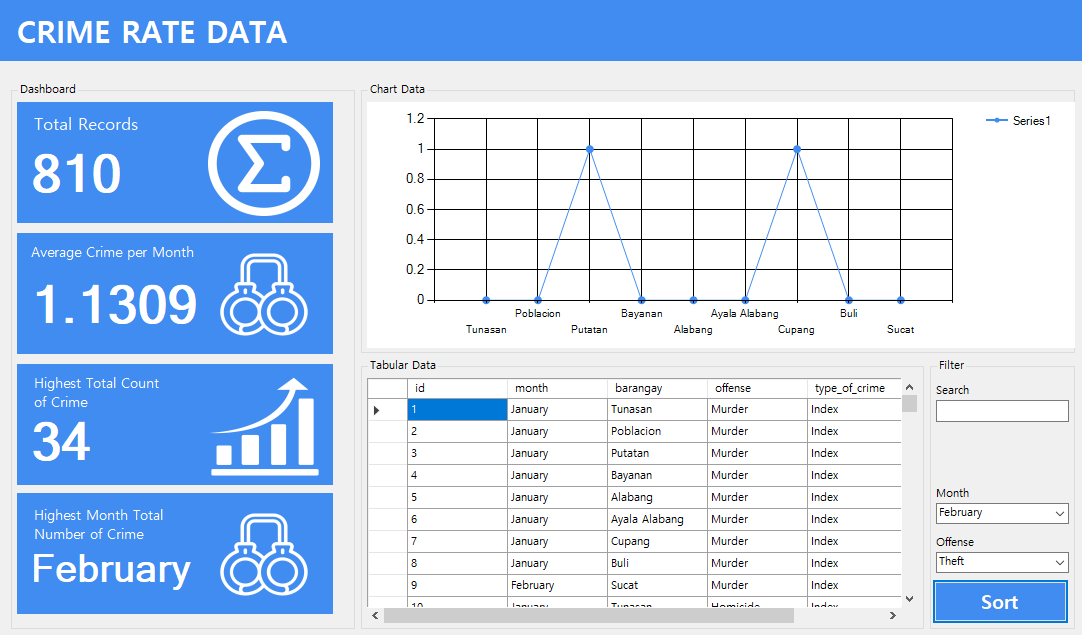Open the Month dropdown showing February
Screen dimensions: 1082x635
pyautogui.click(x=1002, y=513)
